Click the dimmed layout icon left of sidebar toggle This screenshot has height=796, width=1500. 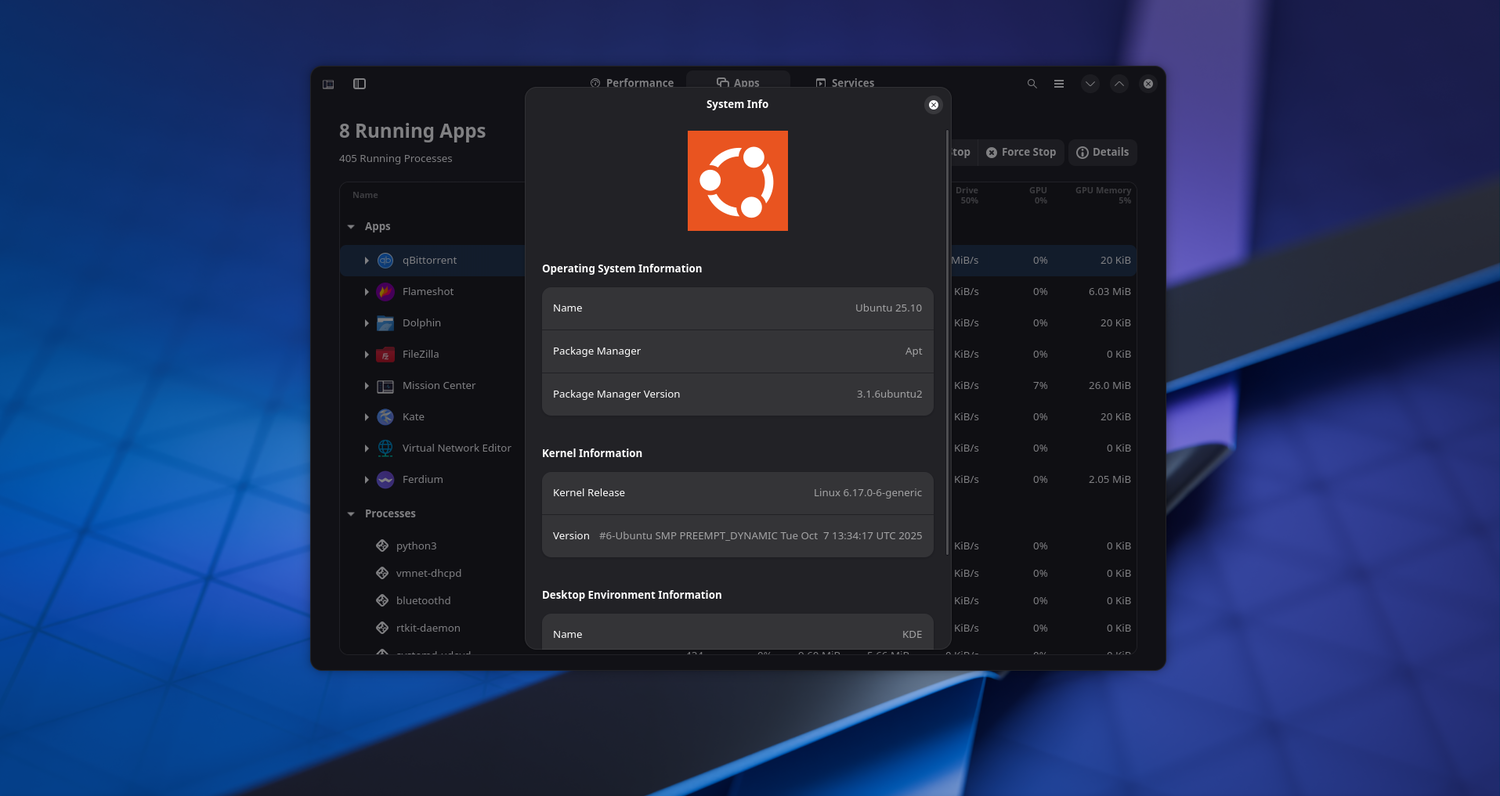click(x=328, y=84)
